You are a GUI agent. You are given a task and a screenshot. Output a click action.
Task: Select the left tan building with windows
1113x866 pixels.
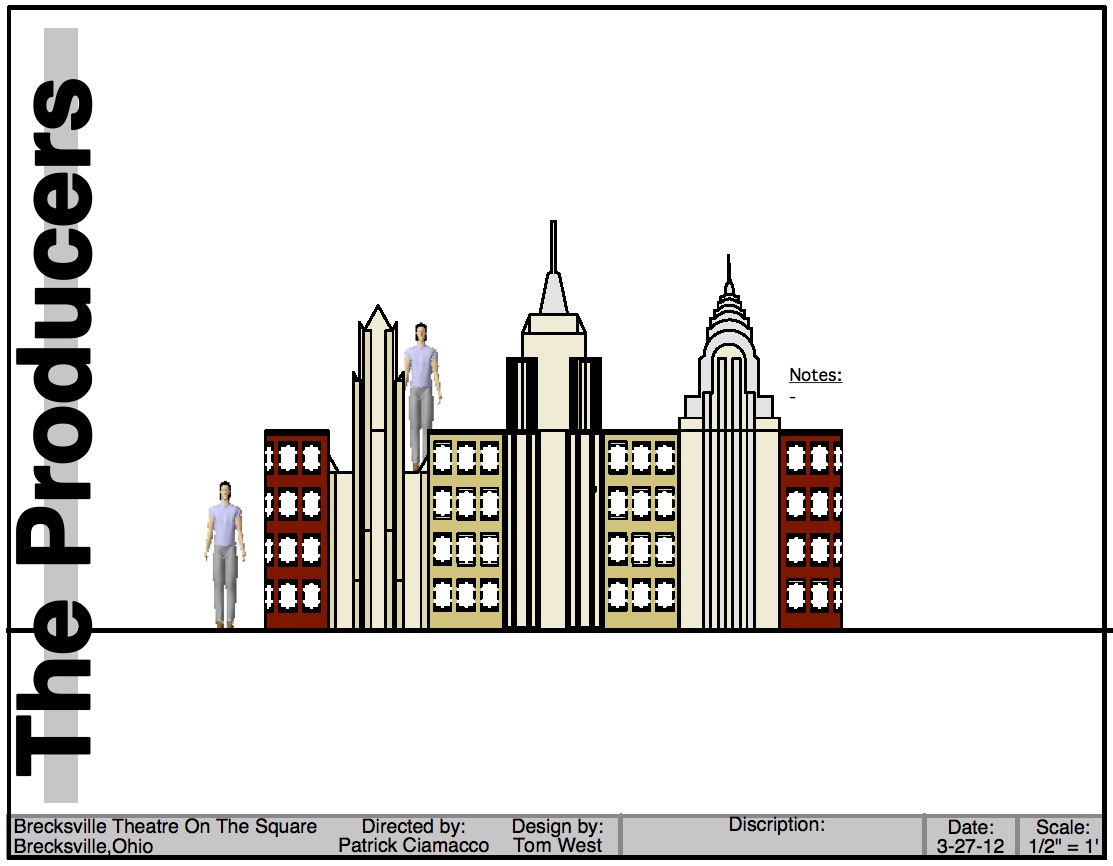coord(466,530)
